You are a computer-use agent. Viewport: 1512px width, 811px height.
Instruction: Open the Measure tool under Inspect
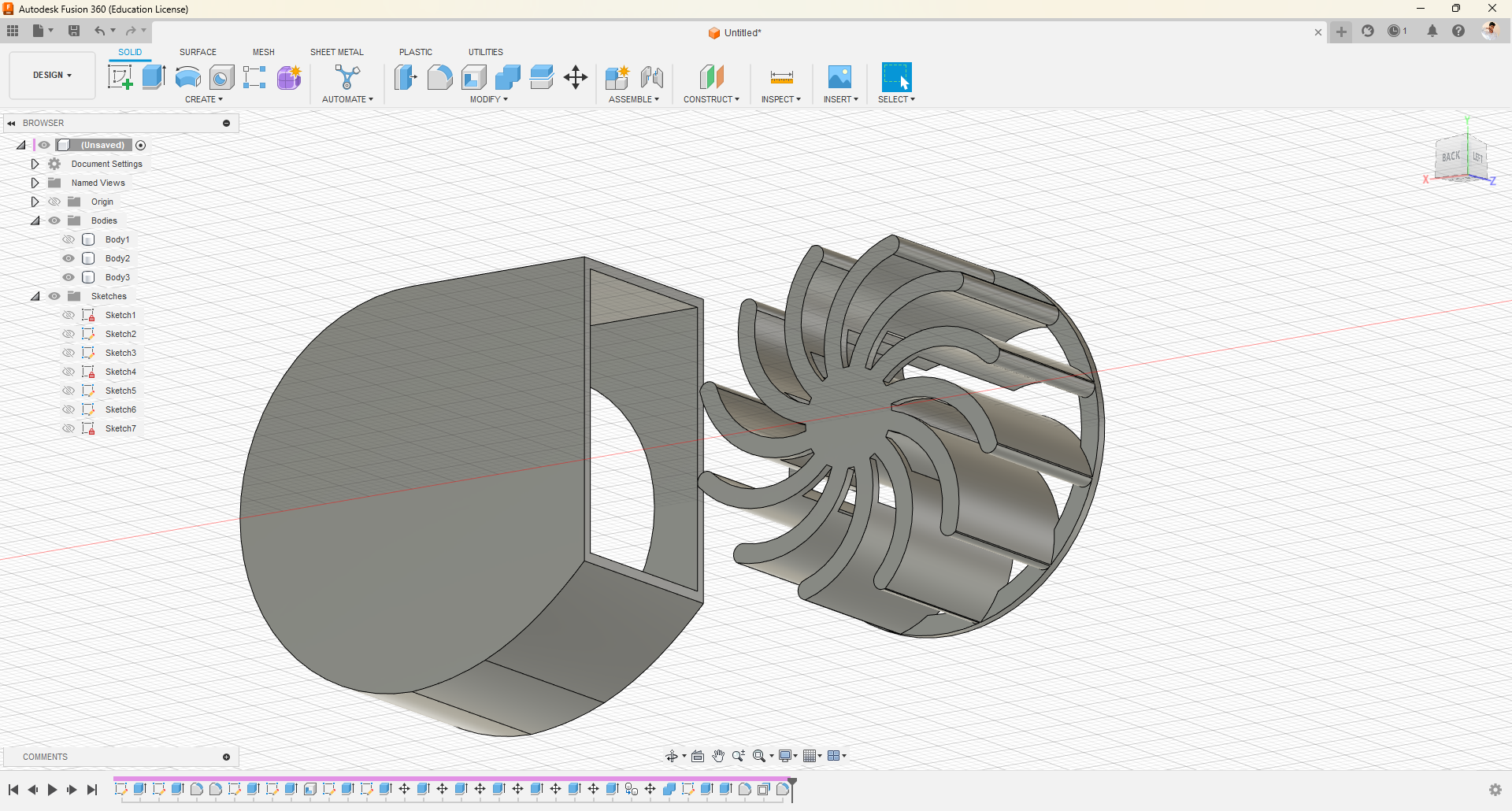tap(781, 77)
